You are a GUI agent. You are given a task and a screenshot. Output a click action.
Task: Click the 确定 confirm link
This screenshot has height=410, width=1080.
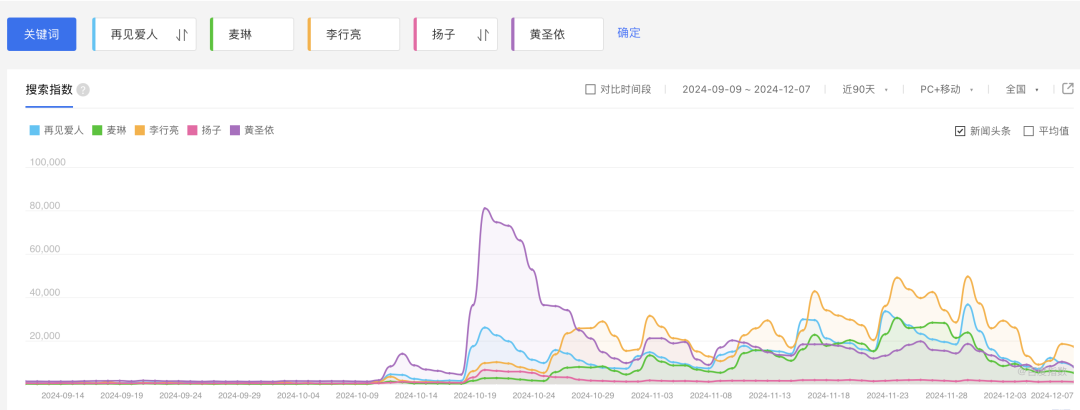(629, 33)
